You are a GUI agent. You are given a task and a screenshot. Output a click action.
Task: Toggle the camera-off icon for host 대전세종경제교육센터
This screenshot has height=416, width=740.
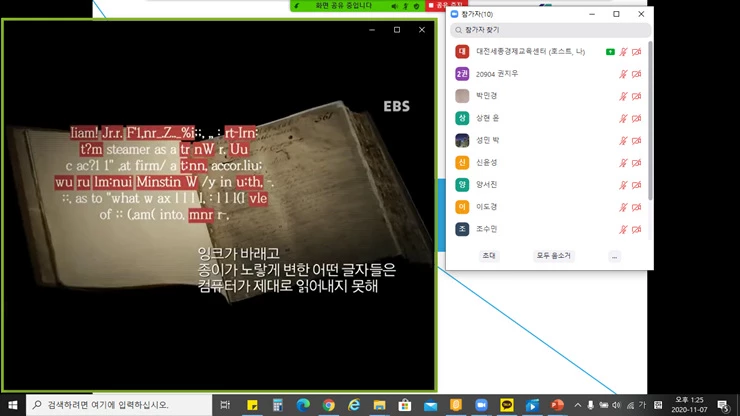[637, 51]
